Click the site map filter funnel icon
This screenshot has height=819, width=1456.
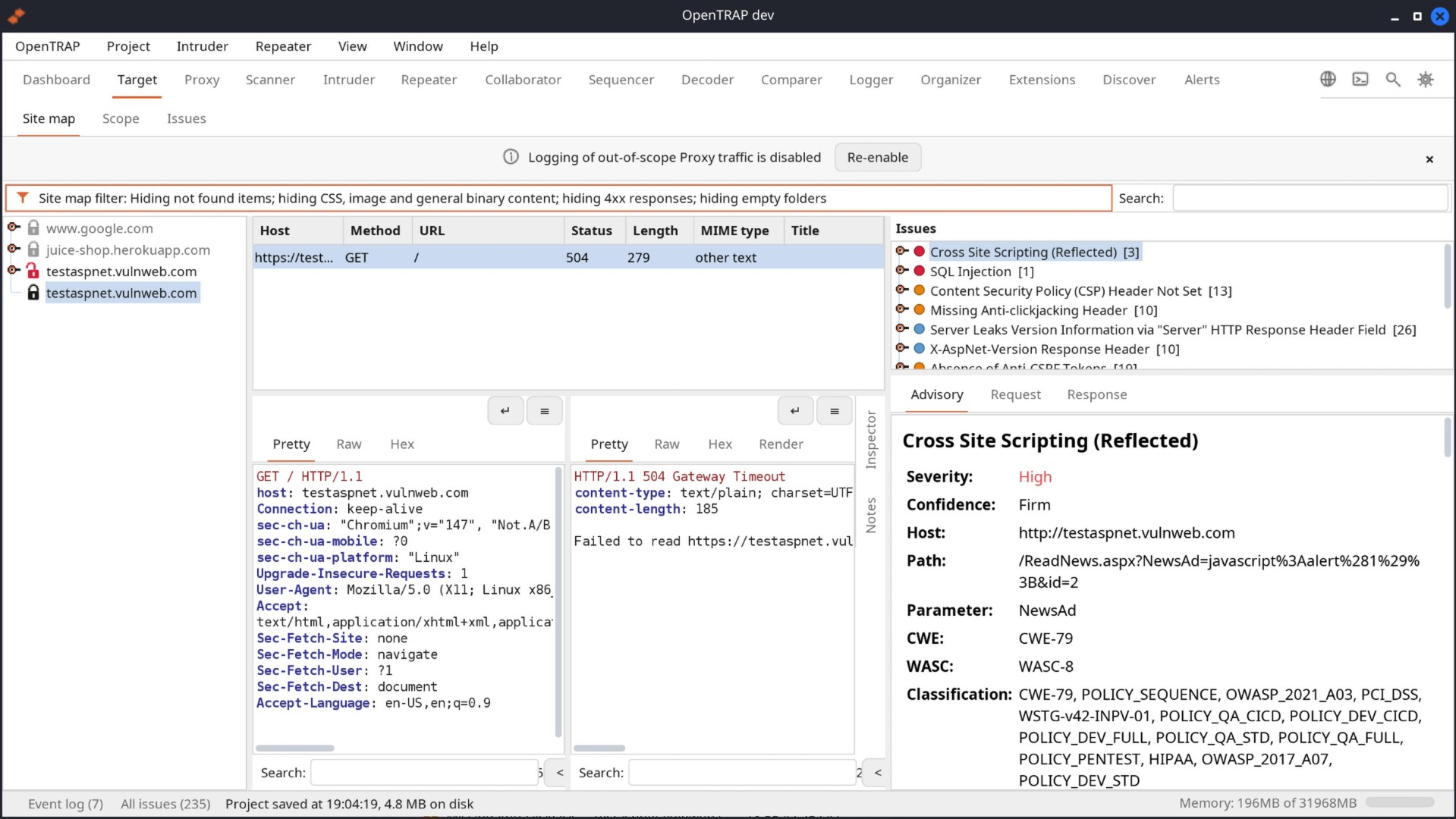(23, 198)
